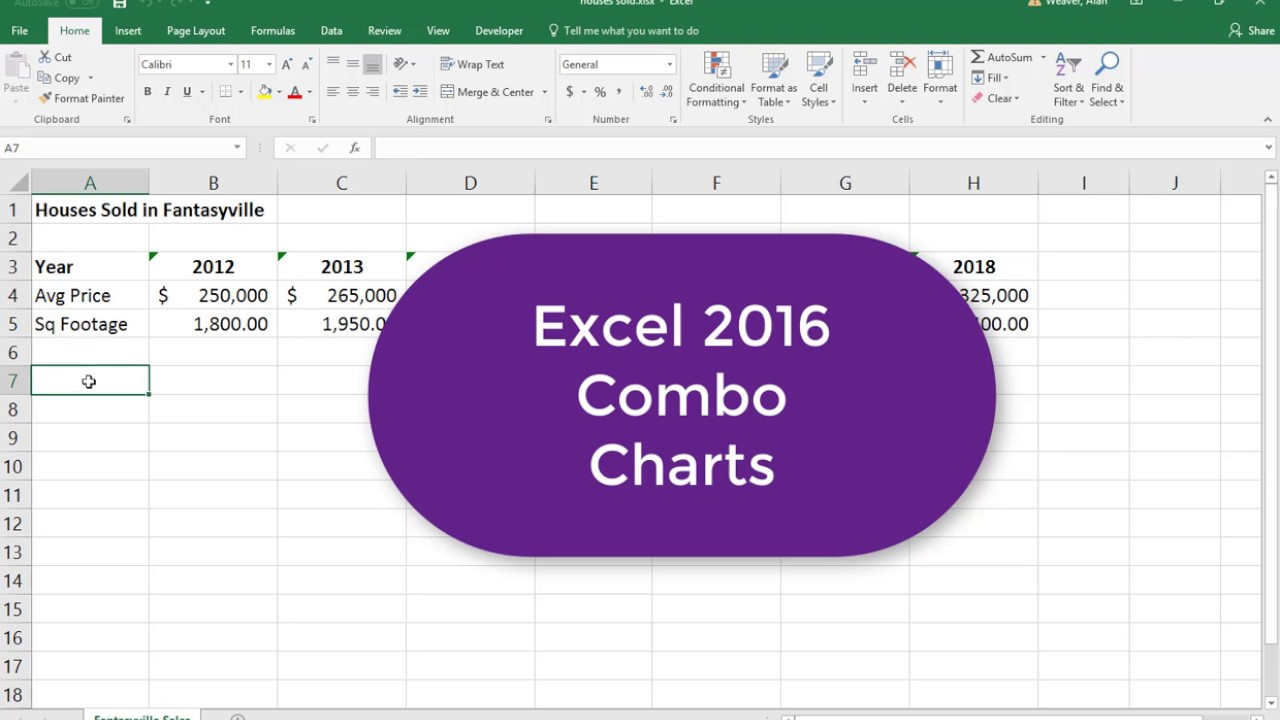This screenshot has height=720, width=1280.
Task: Select the "Sq Footage" cell
Action: click(90, 324)
